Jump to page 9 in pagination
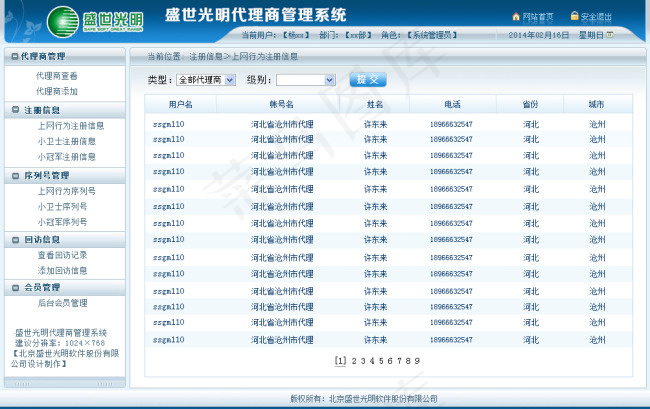The height and width of the screenshot is (409, 650). click(x=416, y=361)
